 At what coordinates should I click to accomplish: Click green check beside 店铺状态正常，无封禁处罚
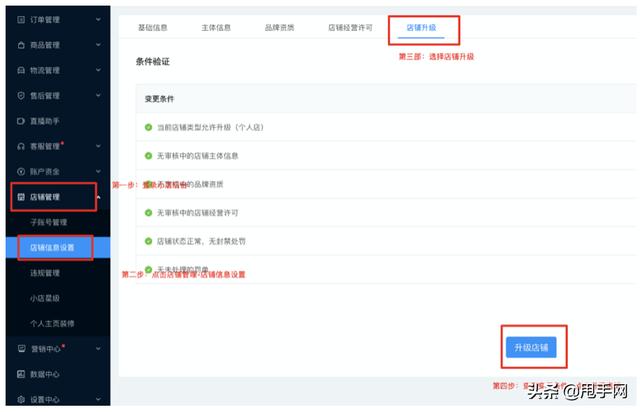(148, 241)
